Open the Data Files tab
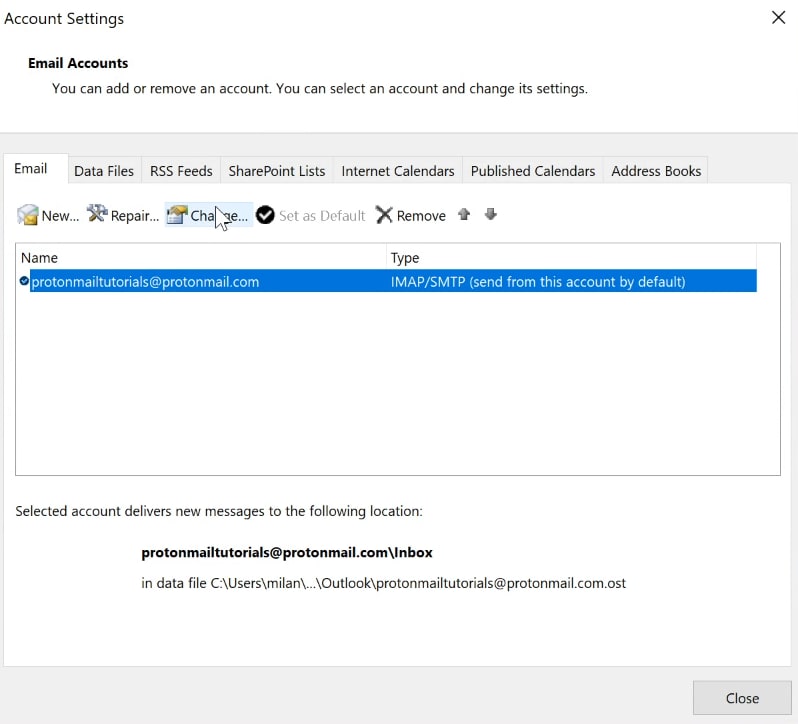The width and height of the screenshot is (798, 724). (104, 171)
